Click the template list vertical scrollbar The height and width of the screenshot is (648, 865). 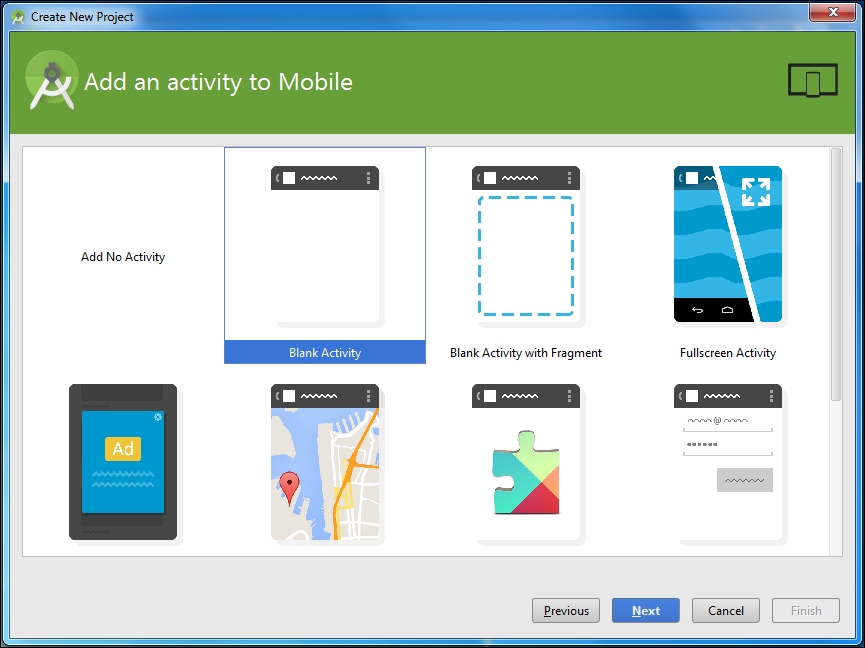[x=836, y=275]
